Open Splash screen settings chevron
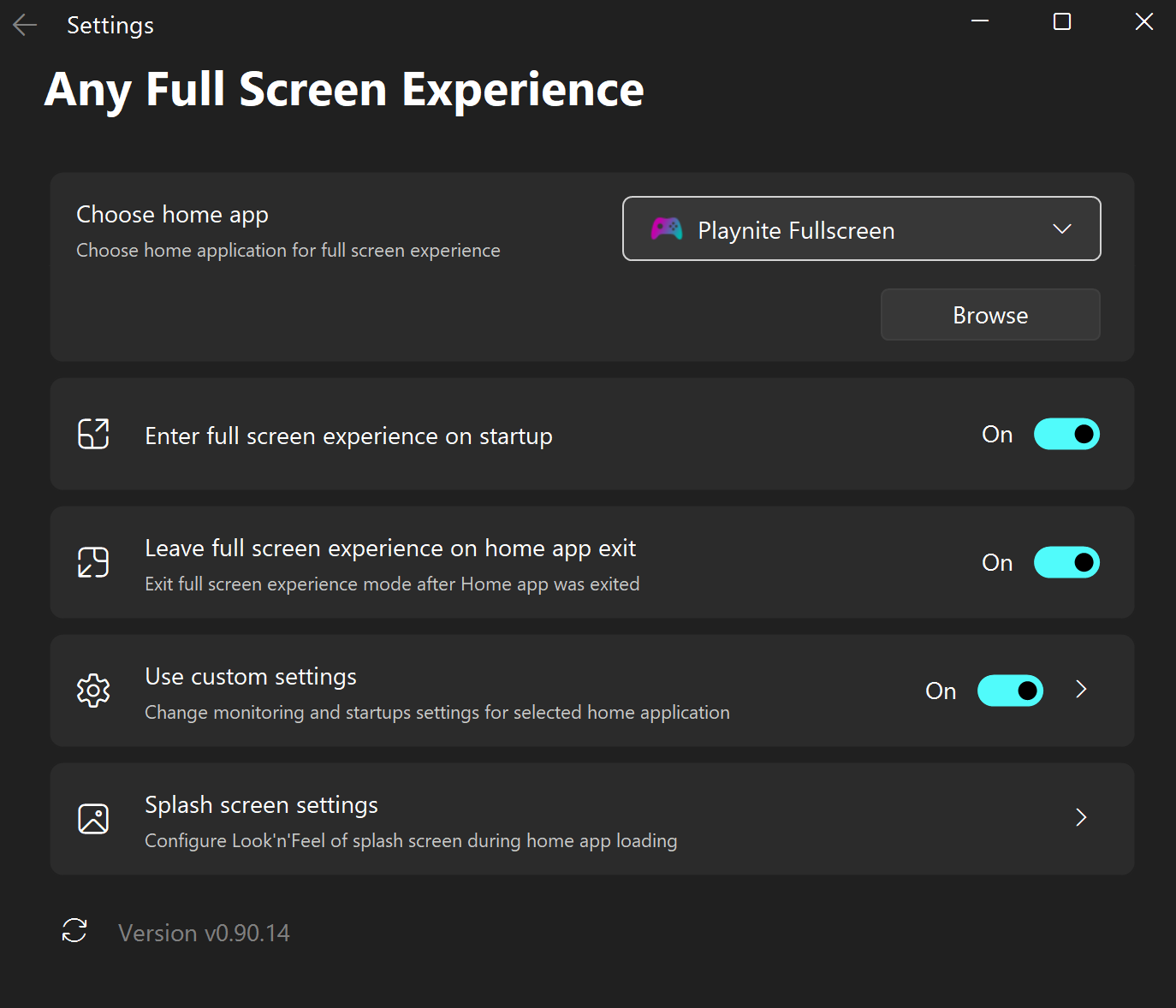 1081,818
